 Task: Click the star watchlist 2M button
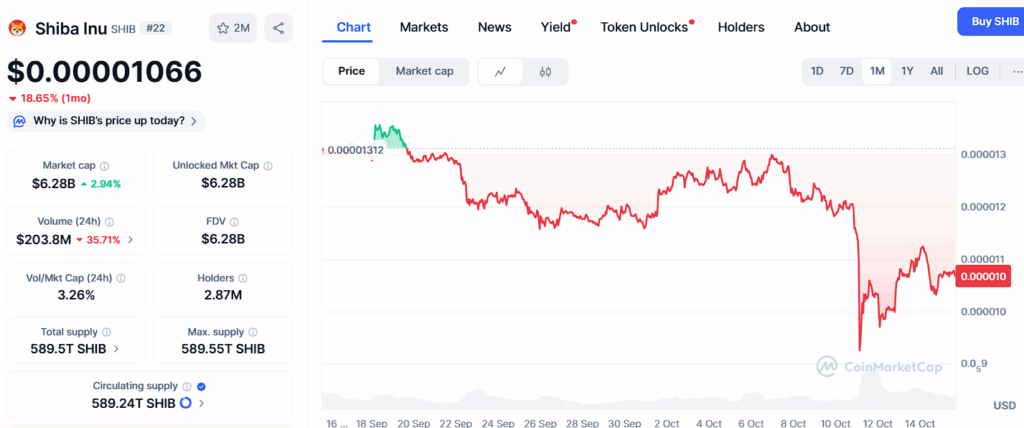(232, 28)
